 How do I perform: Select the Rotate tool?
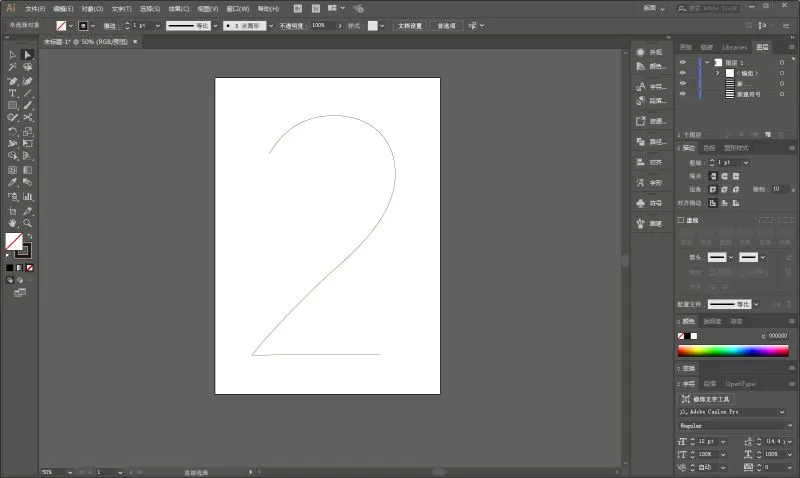[12, 131]
